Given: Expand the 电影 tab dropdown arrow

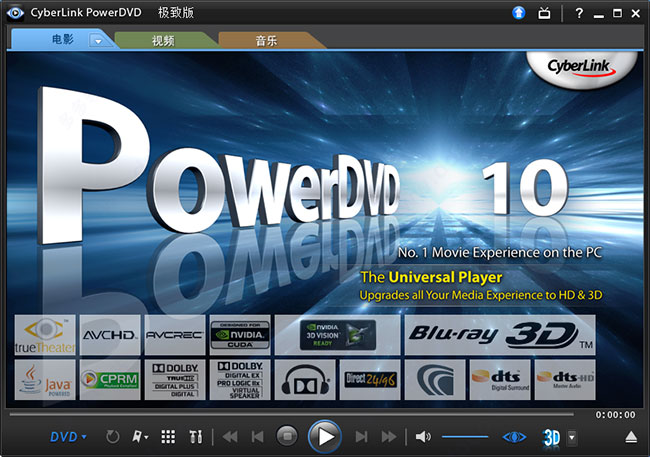Looking at the screenshot, I should click(98, 41).
